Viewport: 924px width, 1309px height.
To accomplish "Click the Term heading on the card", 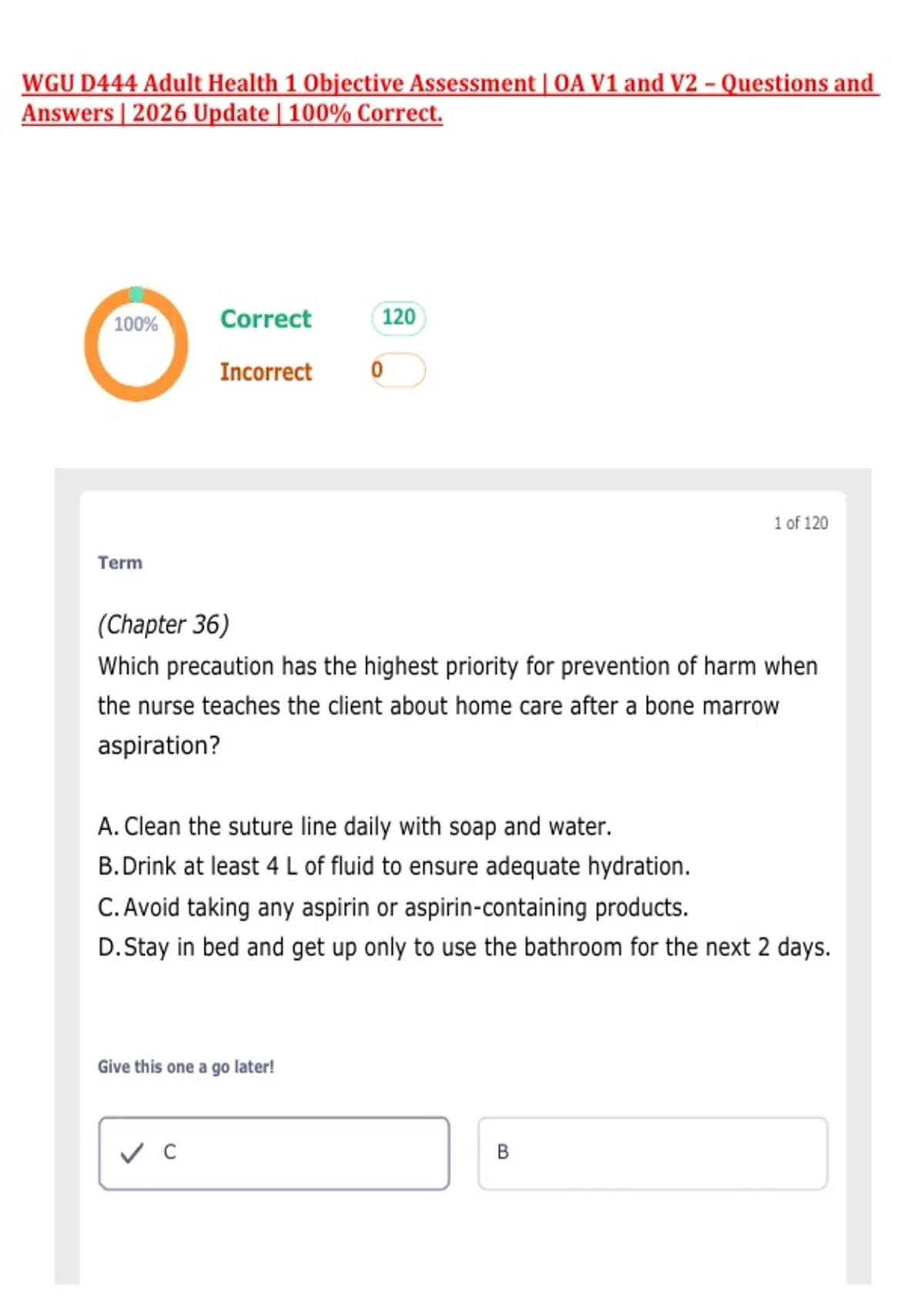I will pyautogui.click(x=120, y=563).
